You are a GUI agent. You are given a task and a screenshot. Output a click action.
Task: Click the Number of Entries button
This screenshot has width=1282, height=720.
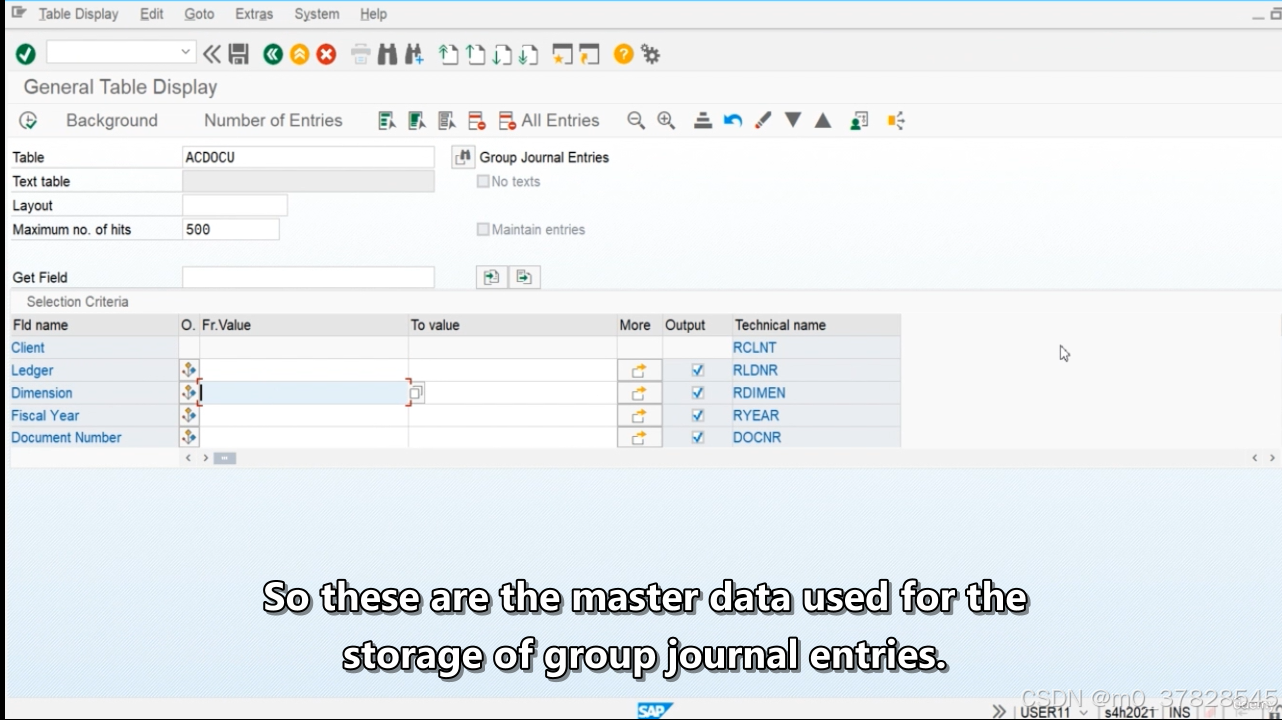(273, 120)
